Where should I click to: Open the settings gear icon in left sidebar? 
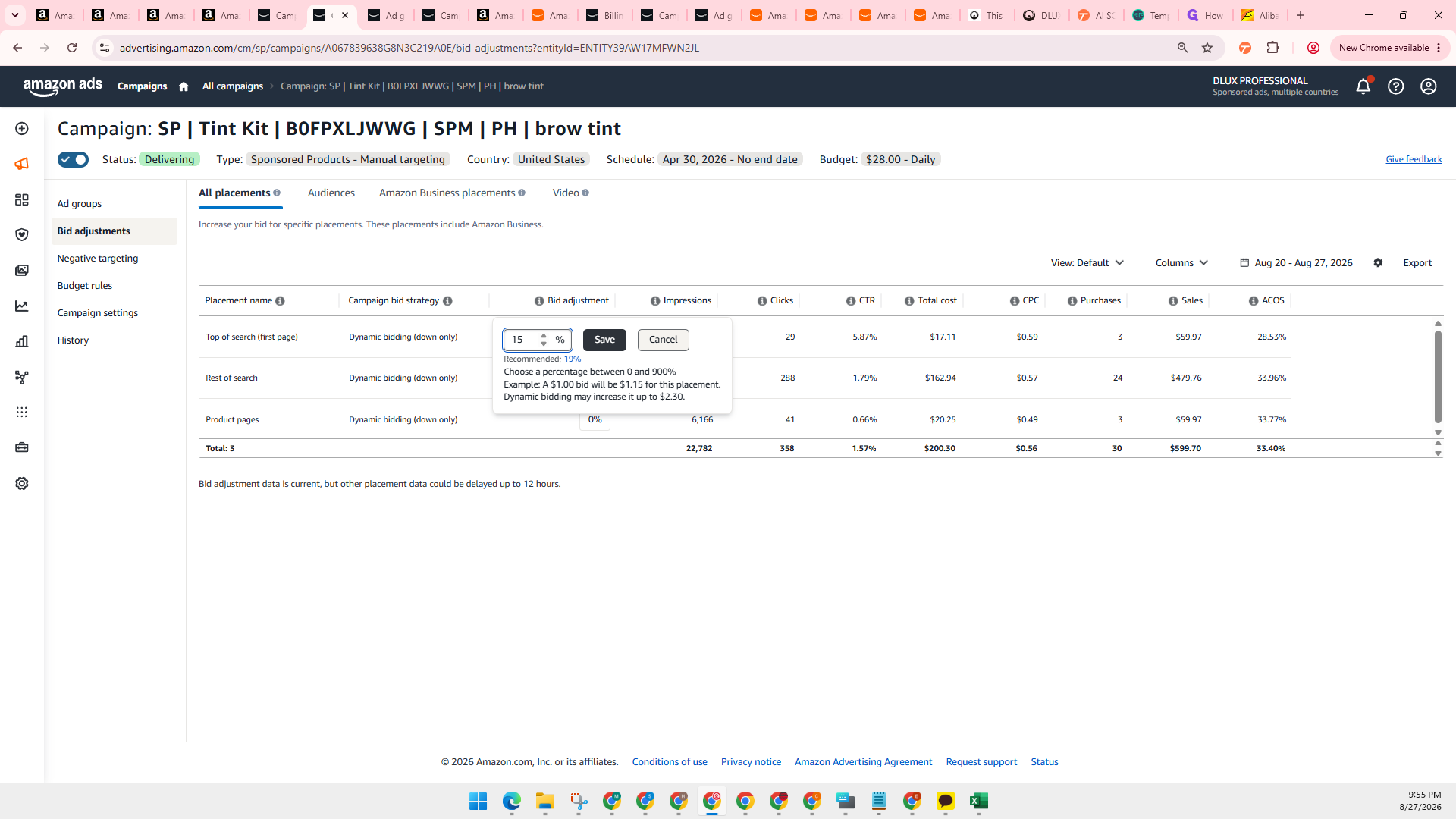pyautogui.click(x=22, y=483)
